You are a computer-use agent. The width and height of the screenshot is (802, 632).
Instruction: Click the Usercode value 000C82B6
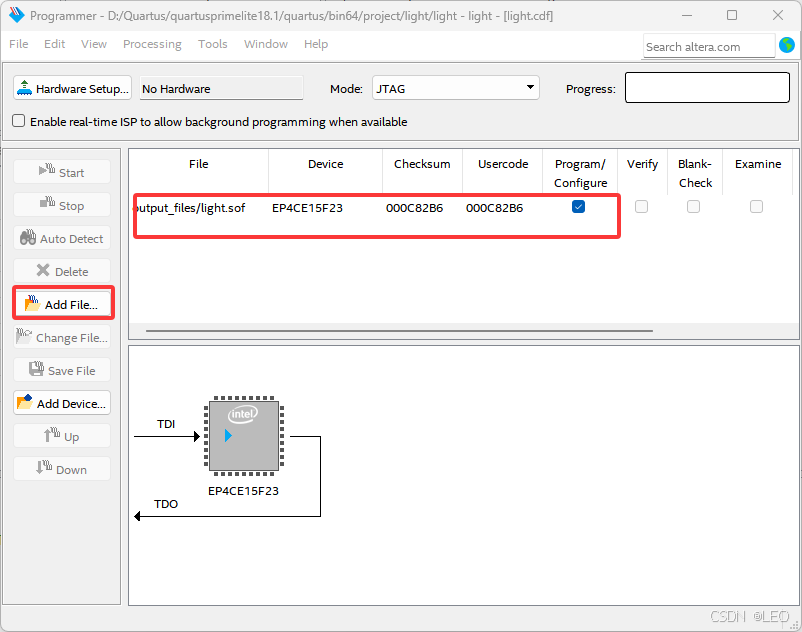point(494,208)
